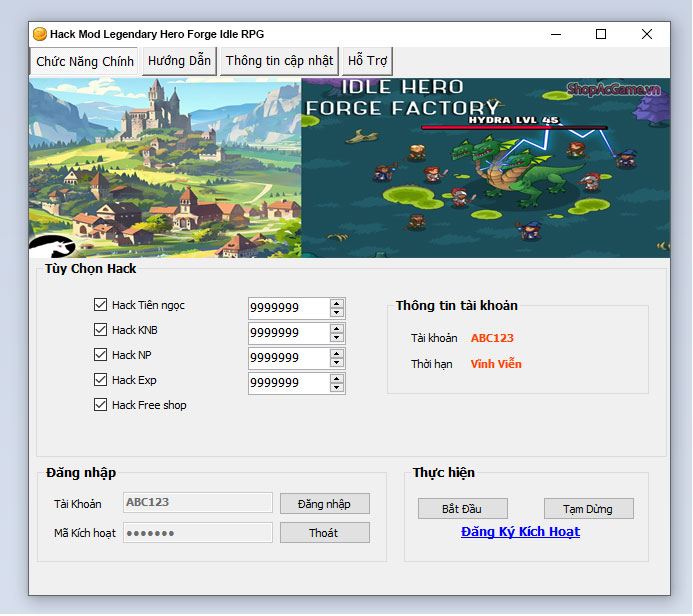
Task: Click the castle landscape banner image
Action: click(x=165, y=168)
